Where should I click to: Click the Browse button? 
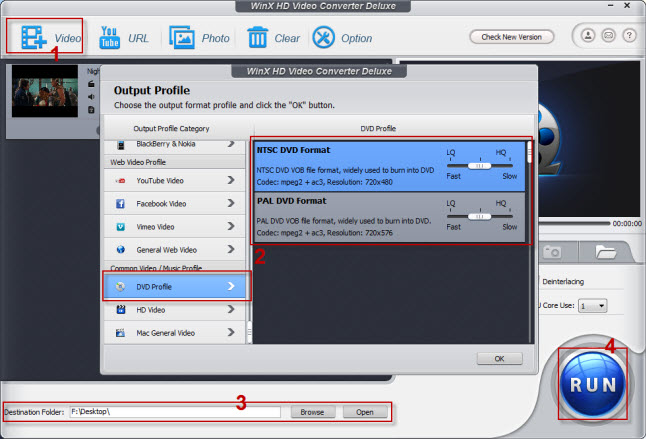(x=313, y=412)
